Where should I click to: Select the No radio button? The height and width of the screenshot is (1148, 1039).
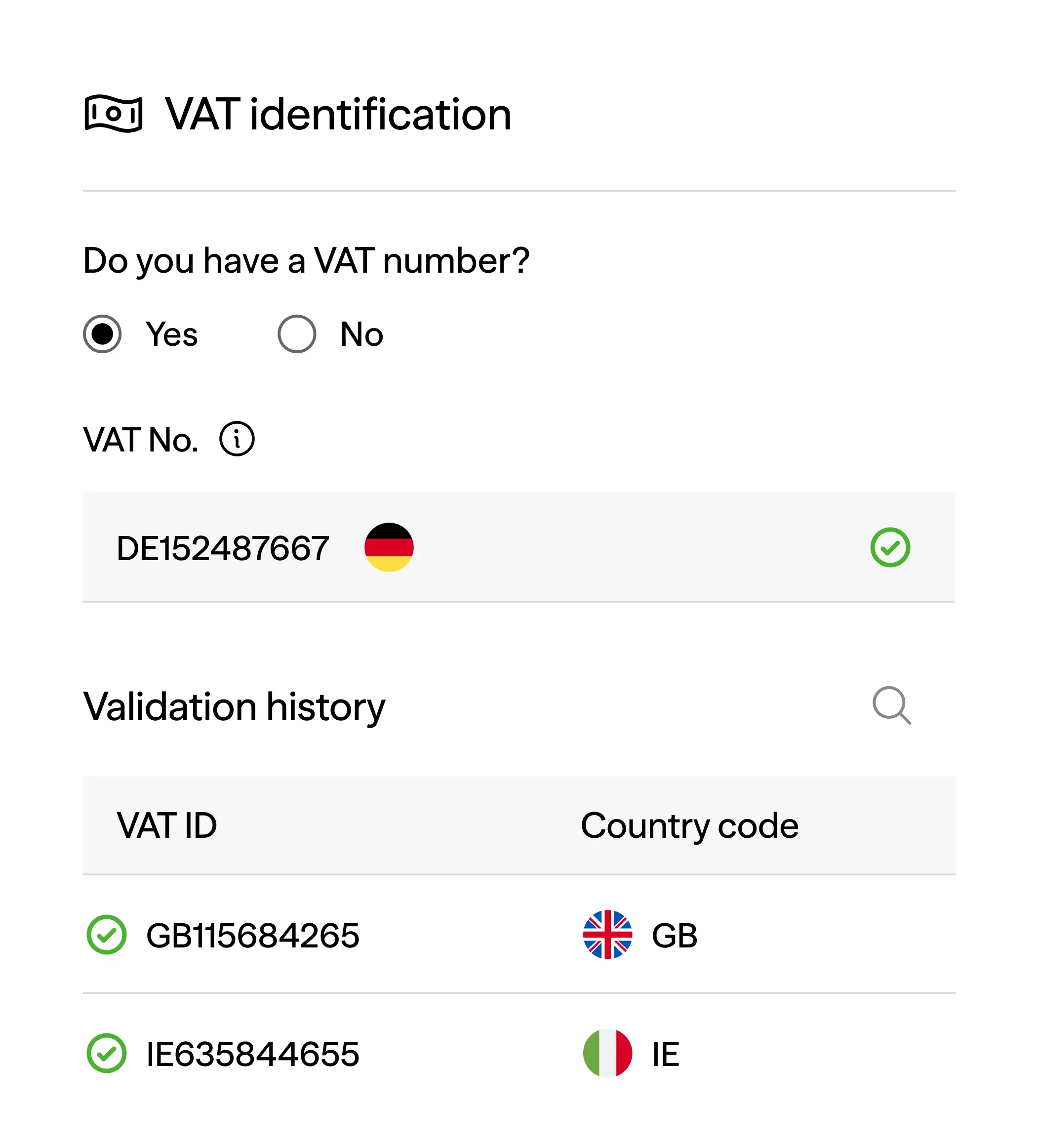click(297, 334)
